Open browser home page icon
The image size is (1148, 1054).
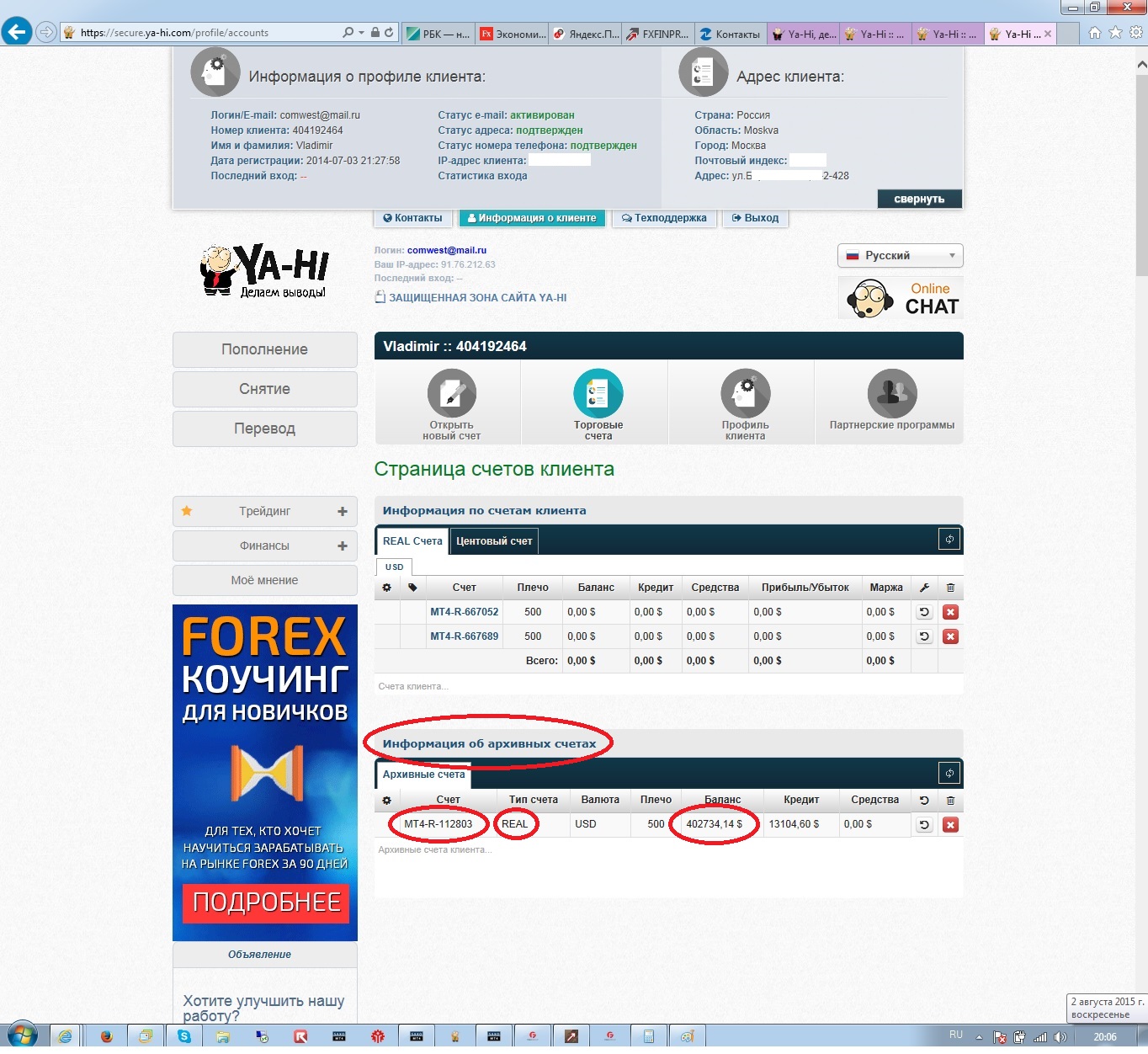tap(1094, 32)
